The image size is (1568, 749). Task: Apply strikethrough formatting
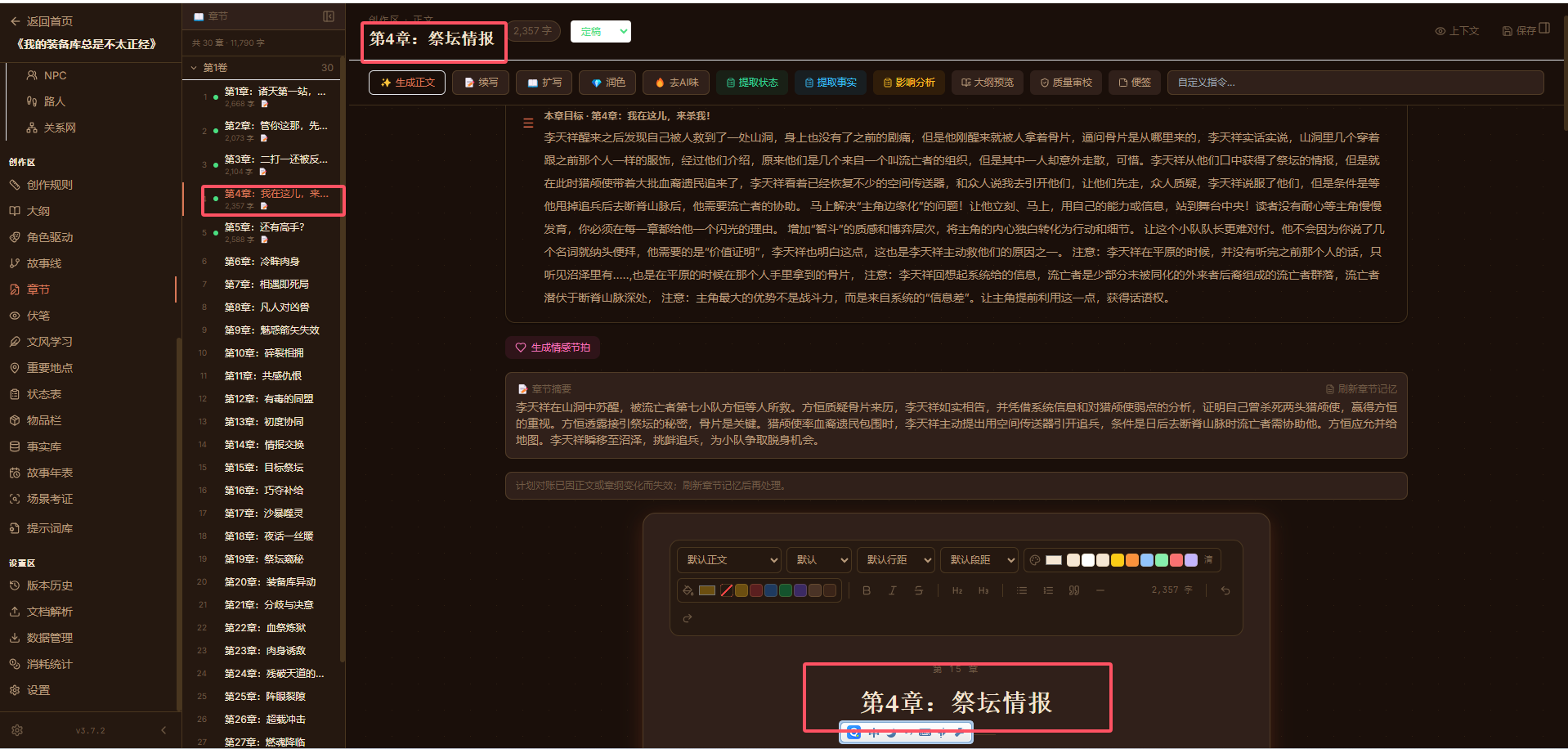tap(919, 590)
